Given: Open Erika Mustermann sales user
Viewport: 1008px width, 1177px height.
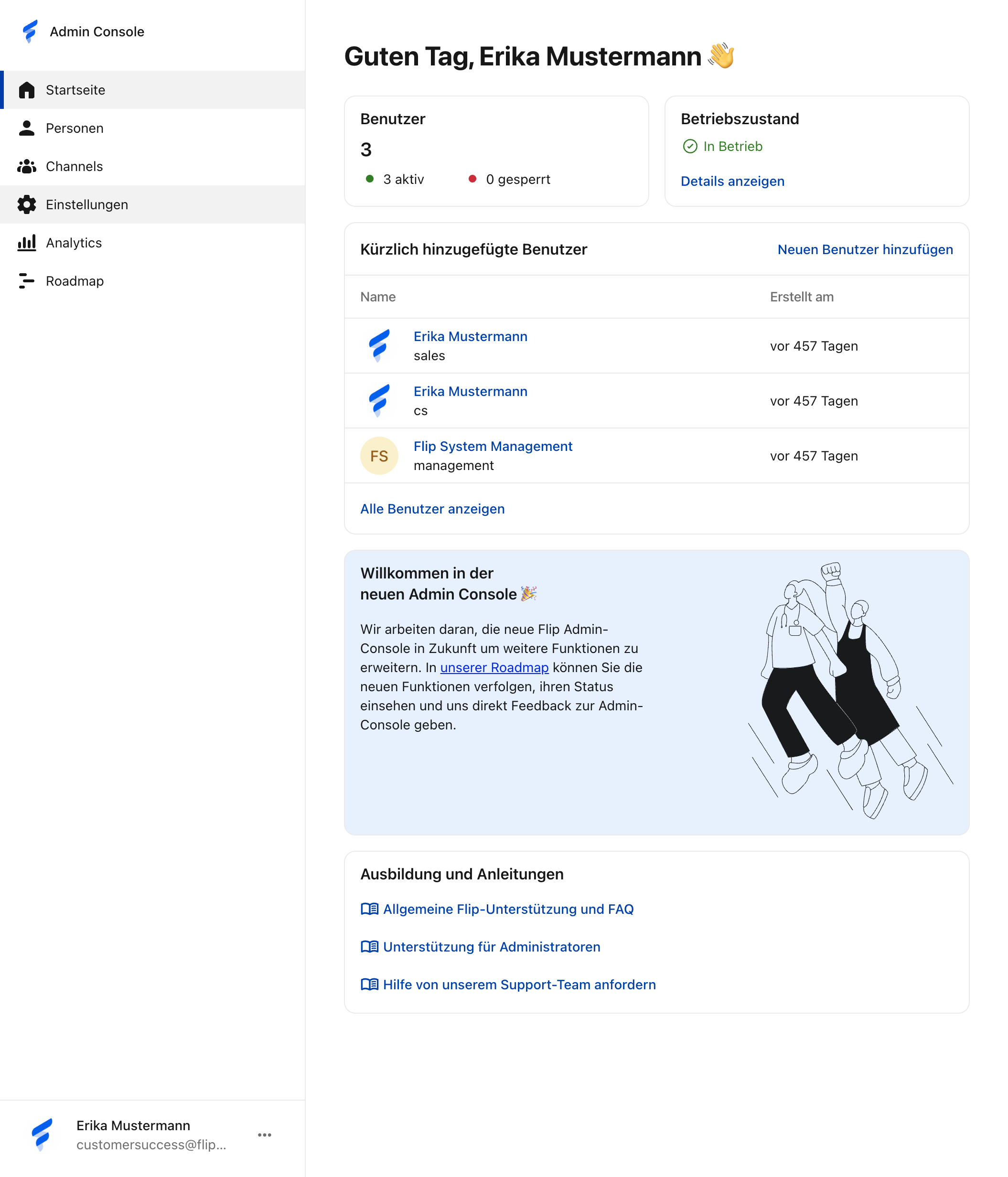Looking at the screenshot, I should [x=471, y=336].
